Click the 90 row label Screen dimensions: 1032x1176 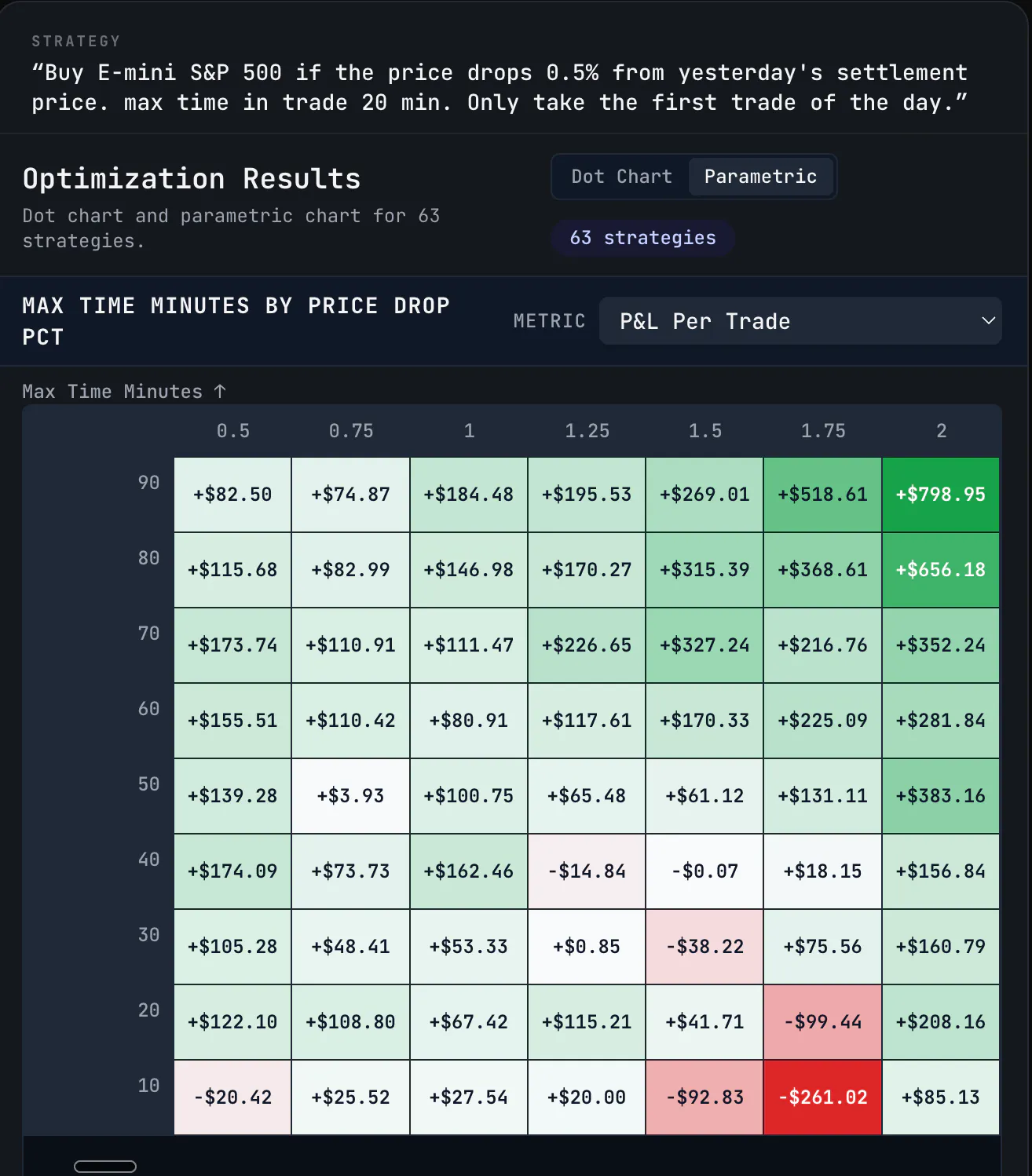point(148,483)
